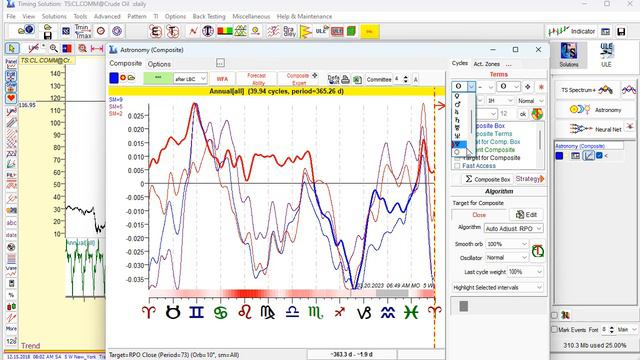
Task: Click the colorful pie ball icon beside ok
Action: [537, 114]
